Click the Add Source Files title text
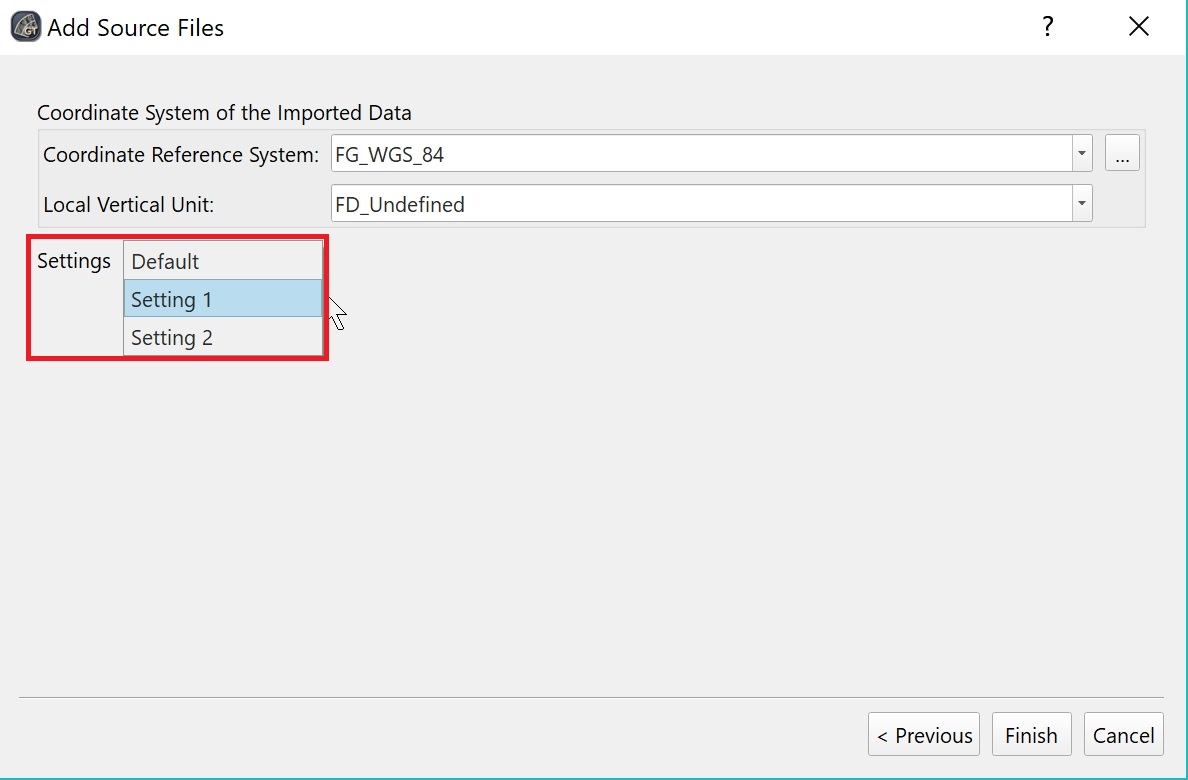 click(136, 28)
